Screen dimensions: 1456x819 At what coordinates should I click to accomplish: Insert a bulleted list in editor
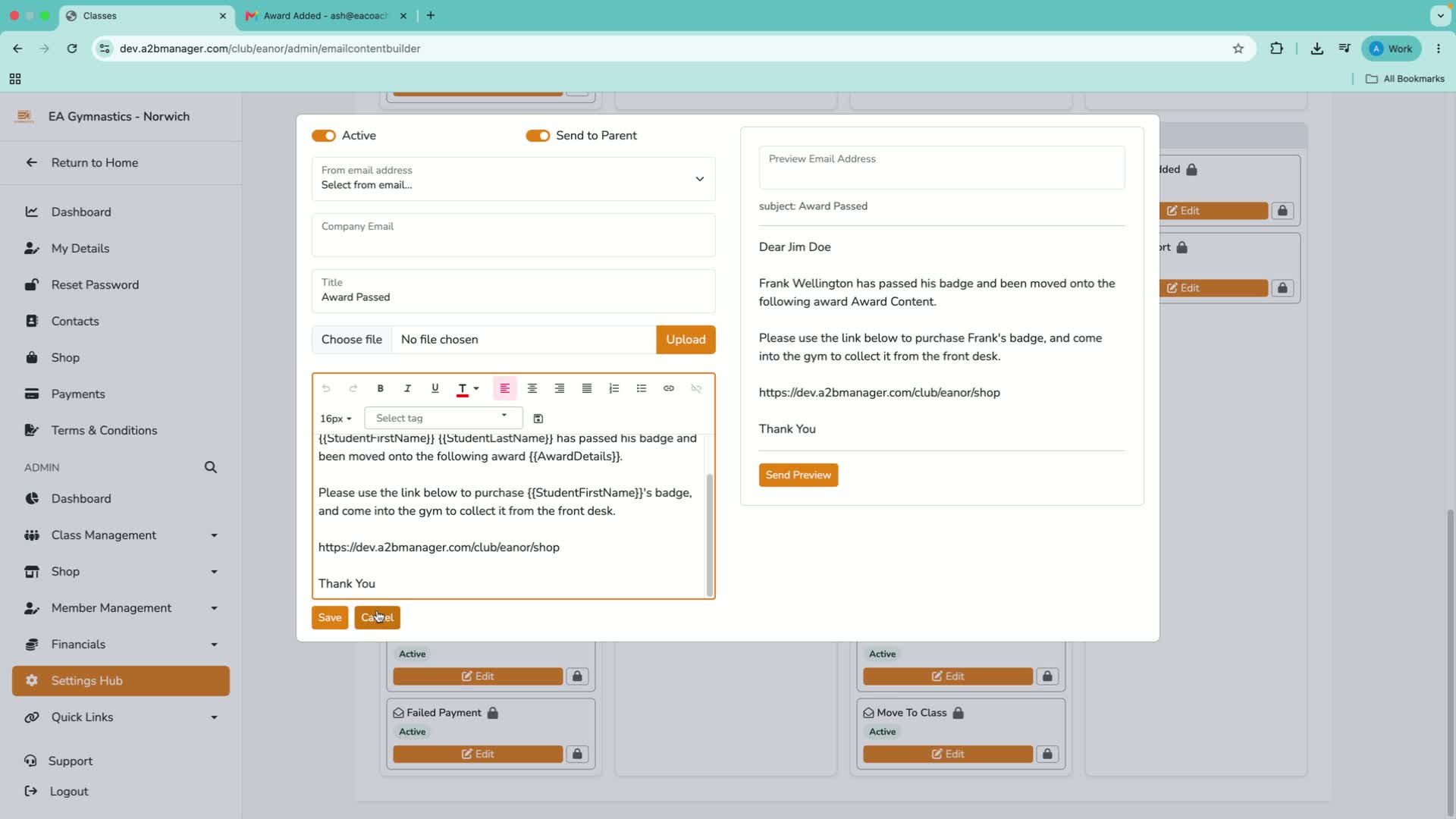pyautogui.click(x=642, y=388)
